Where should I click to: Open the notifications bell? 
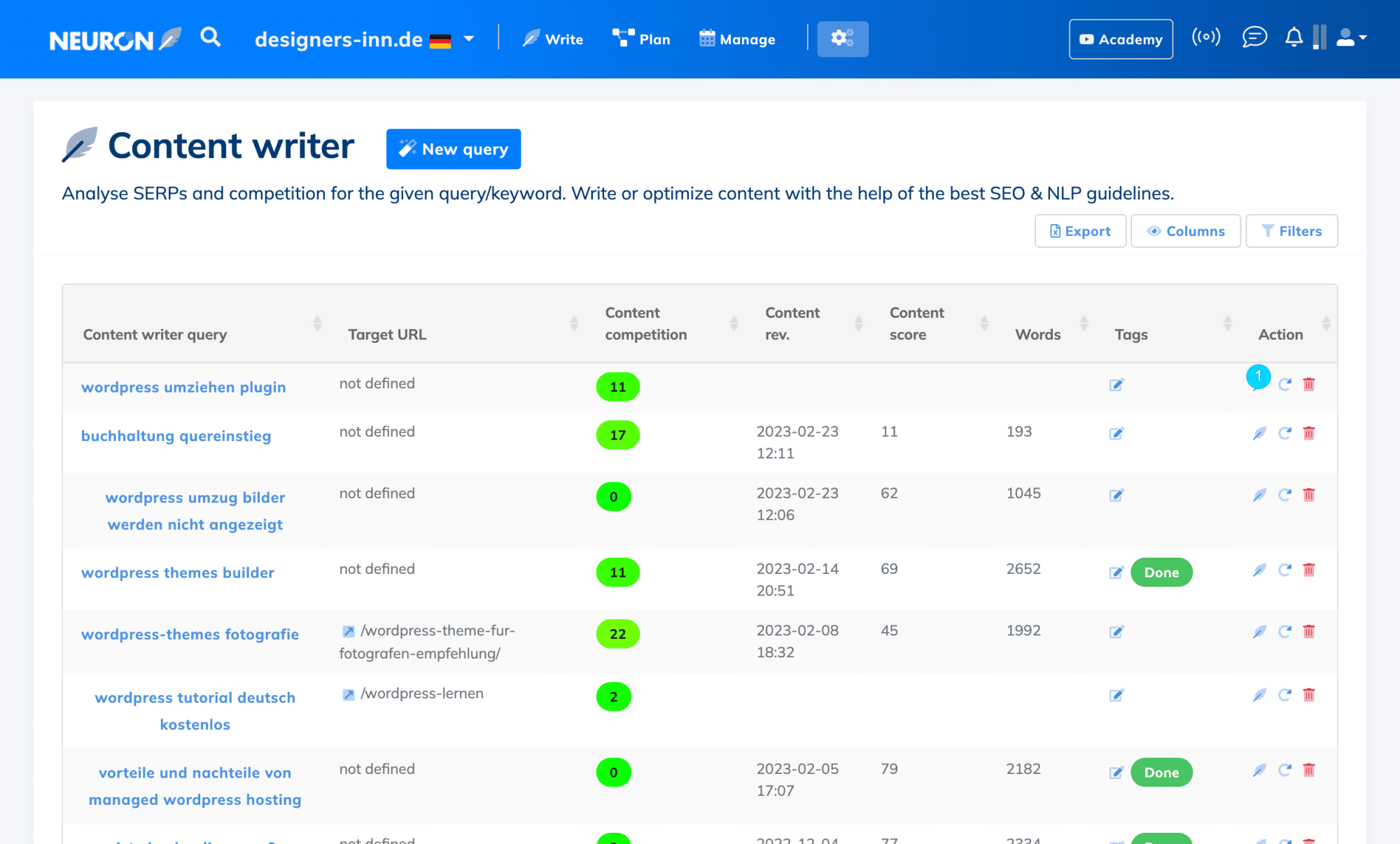click(x=1294, y=37)
